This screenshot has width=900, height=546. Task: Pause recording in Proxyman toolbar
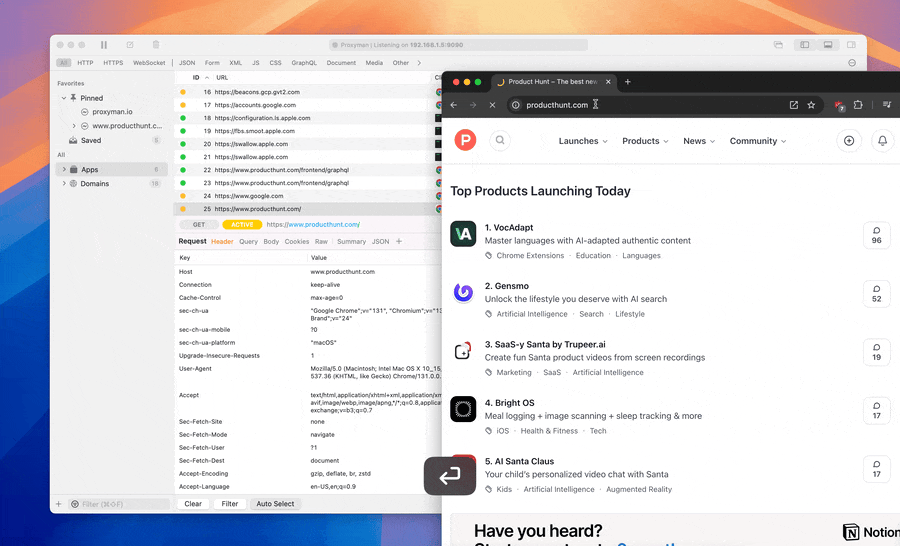click(104, 45)
